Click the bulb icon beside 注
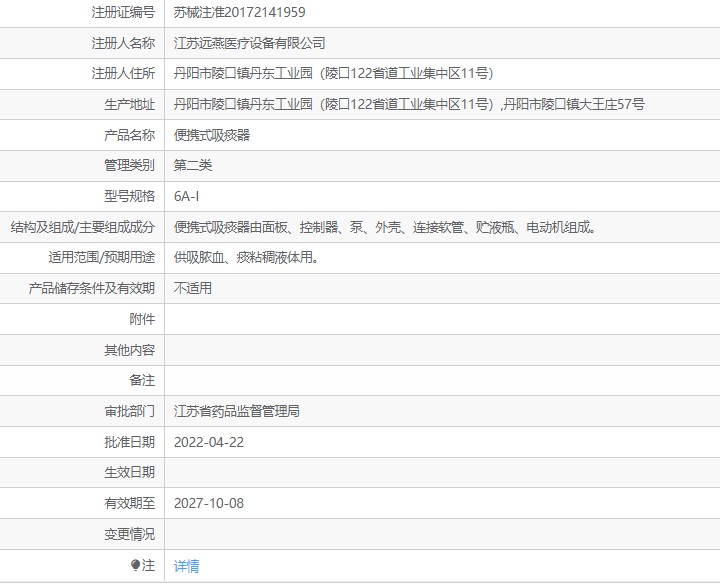Screen dimensions: 720x588 [x=135, y=565]
